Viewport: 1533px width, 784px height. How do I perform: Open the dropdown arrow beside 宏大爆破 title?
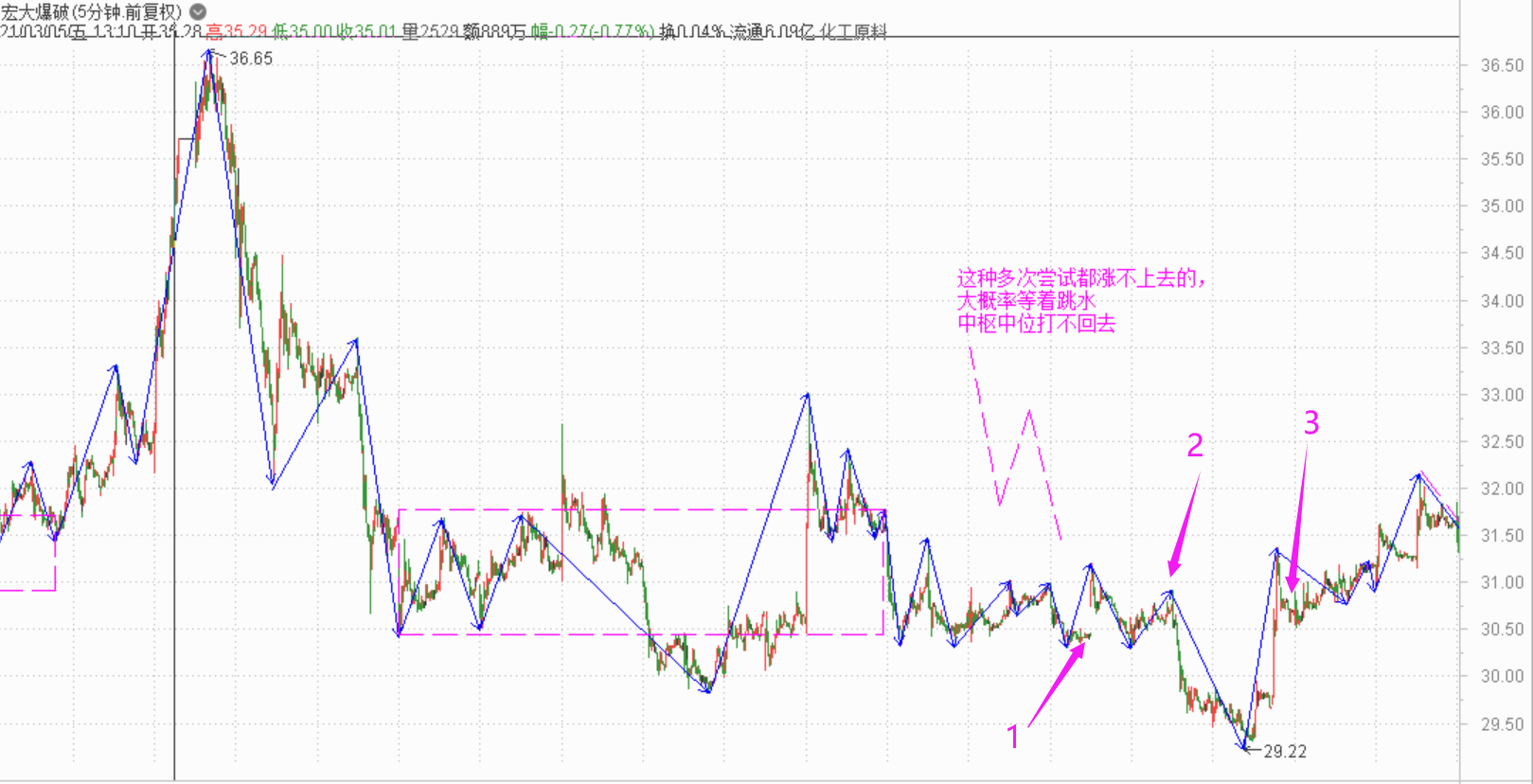[x=198, y=12]
